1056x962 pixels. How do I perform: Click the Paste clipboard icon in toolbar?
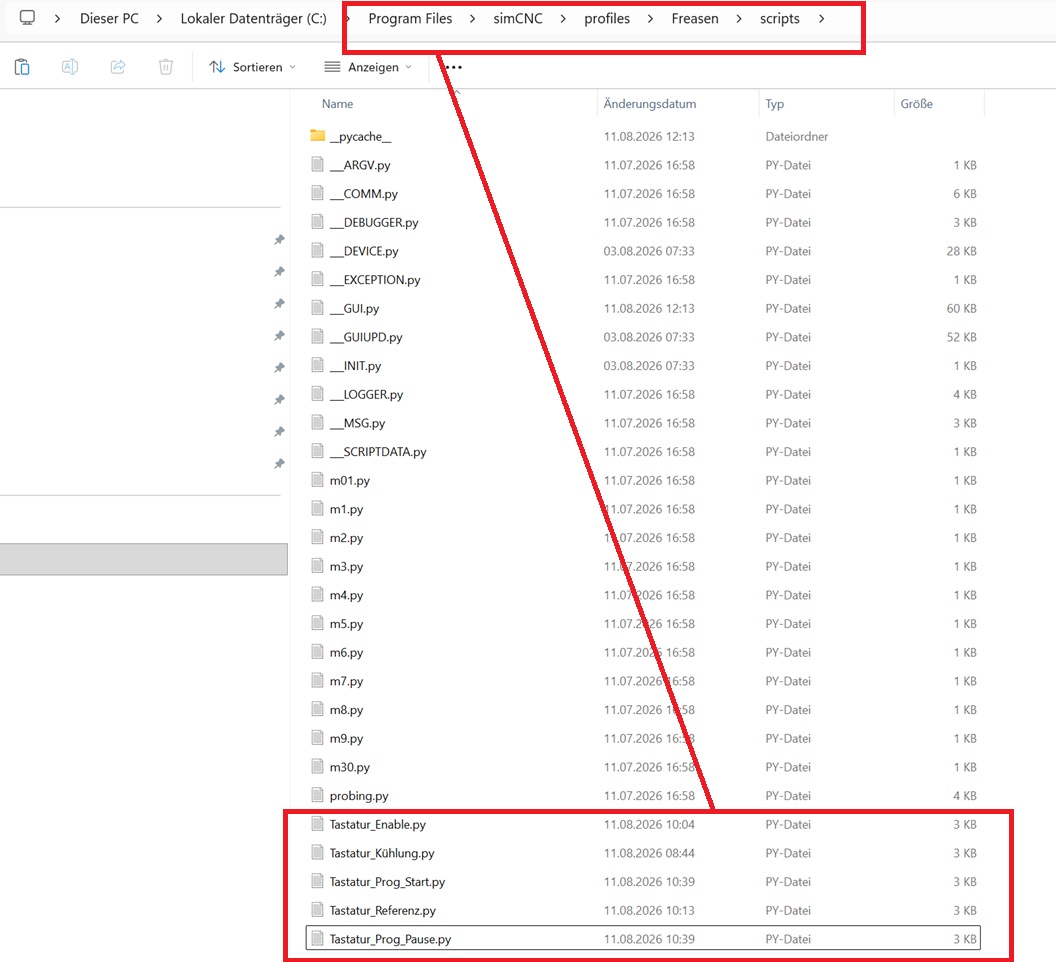point(22,67)
